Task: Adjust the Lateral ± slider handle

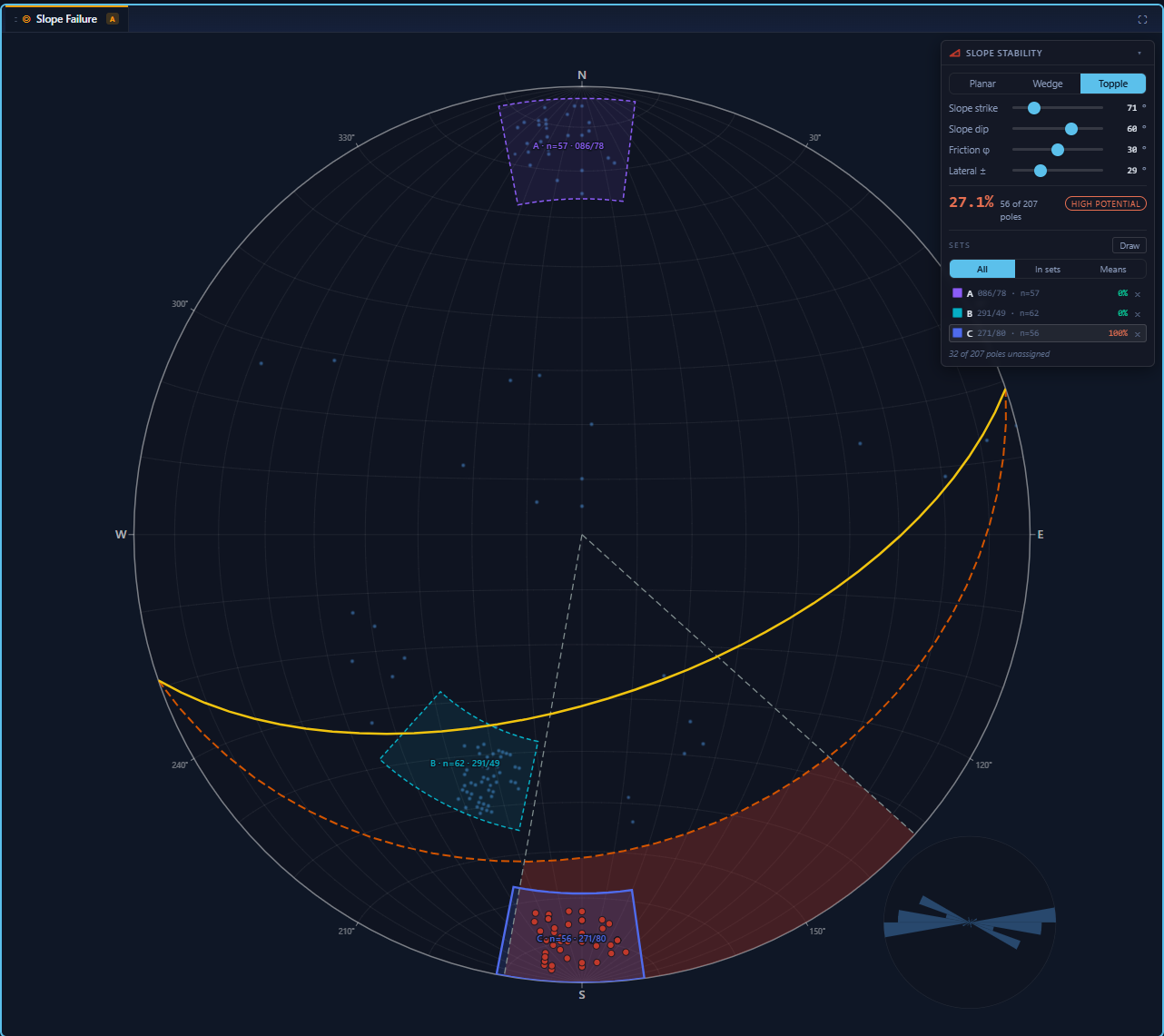Action: pos(1041,171)
